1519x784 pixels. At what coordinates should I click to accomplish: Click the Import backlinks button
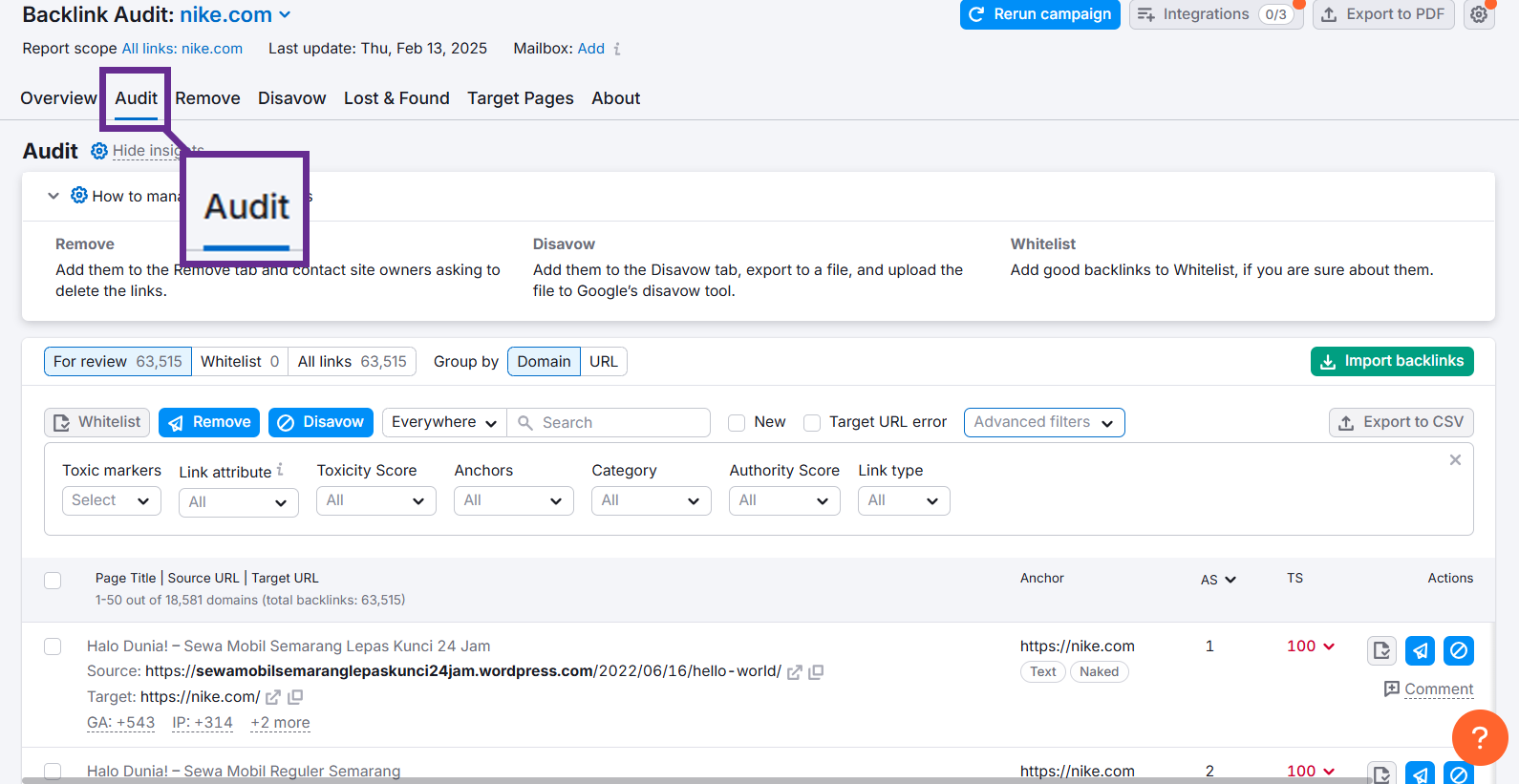[x=1392, y=361]
